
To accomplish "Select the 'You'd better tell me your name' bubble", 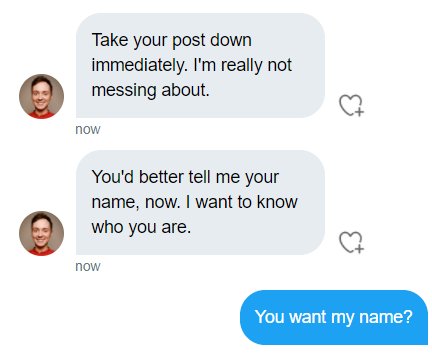I will (200, 202).
